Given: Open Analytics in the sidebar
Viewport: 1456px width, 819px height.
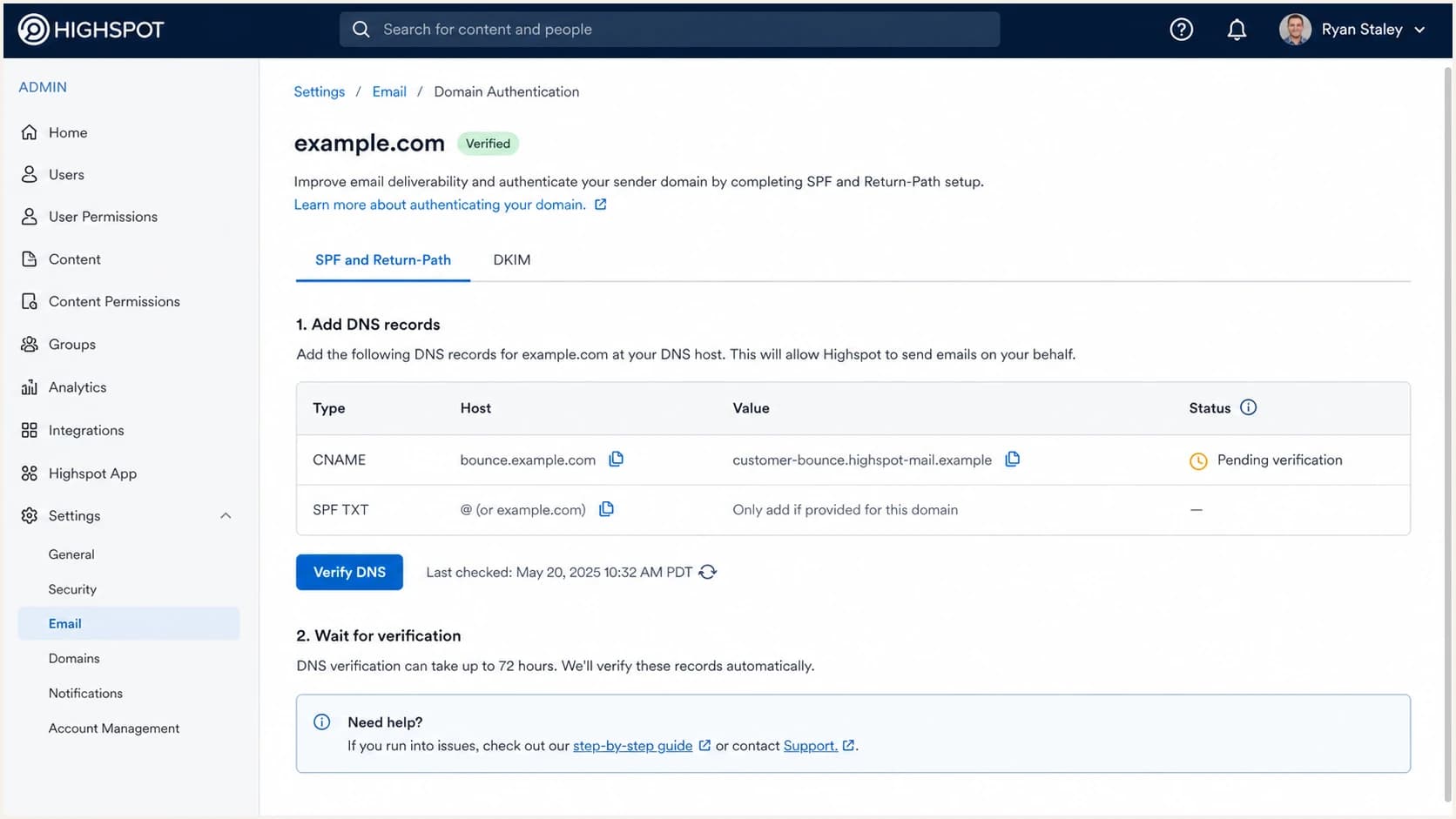Looking at the screenshot, I should click(x=78, y=387).
